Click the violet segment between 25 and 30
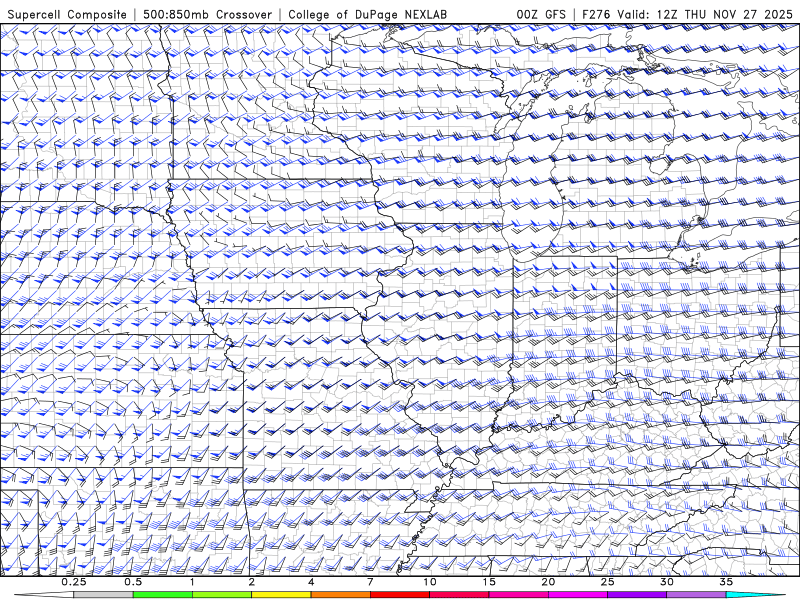This screenshot has width=800, height=600. (637, 595)
